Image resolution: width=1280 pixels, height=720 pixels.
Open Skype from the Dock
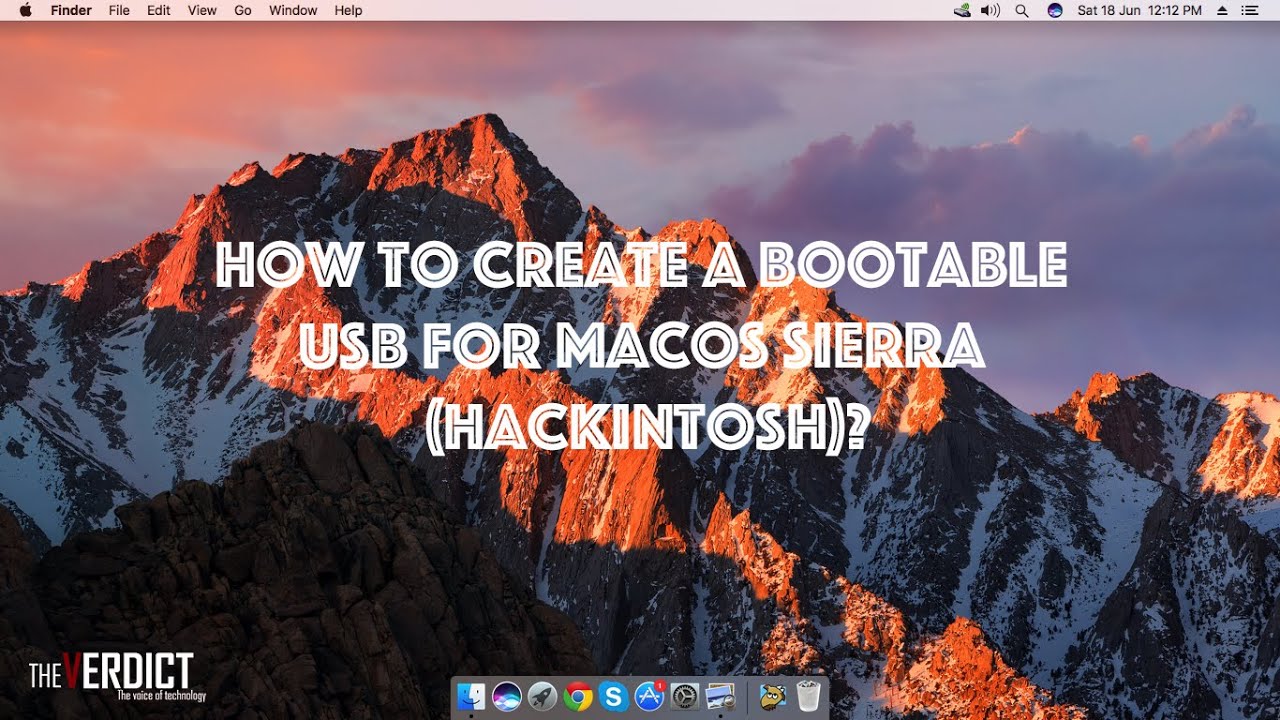614,696
